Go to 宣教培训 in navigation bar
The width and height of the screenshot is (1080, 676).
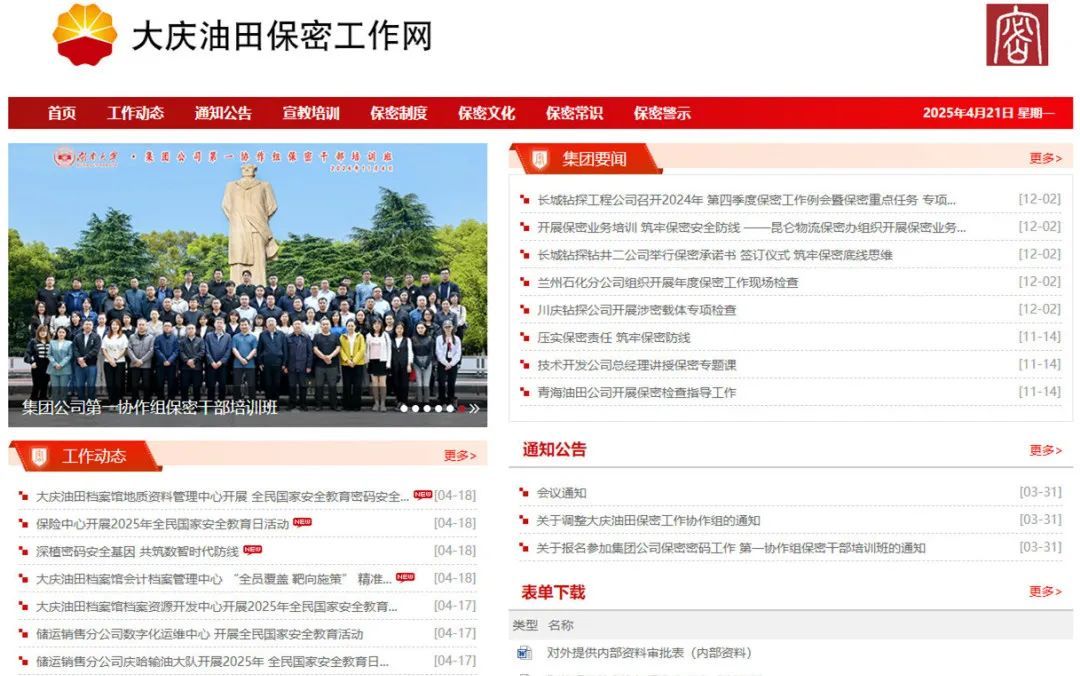311,113
